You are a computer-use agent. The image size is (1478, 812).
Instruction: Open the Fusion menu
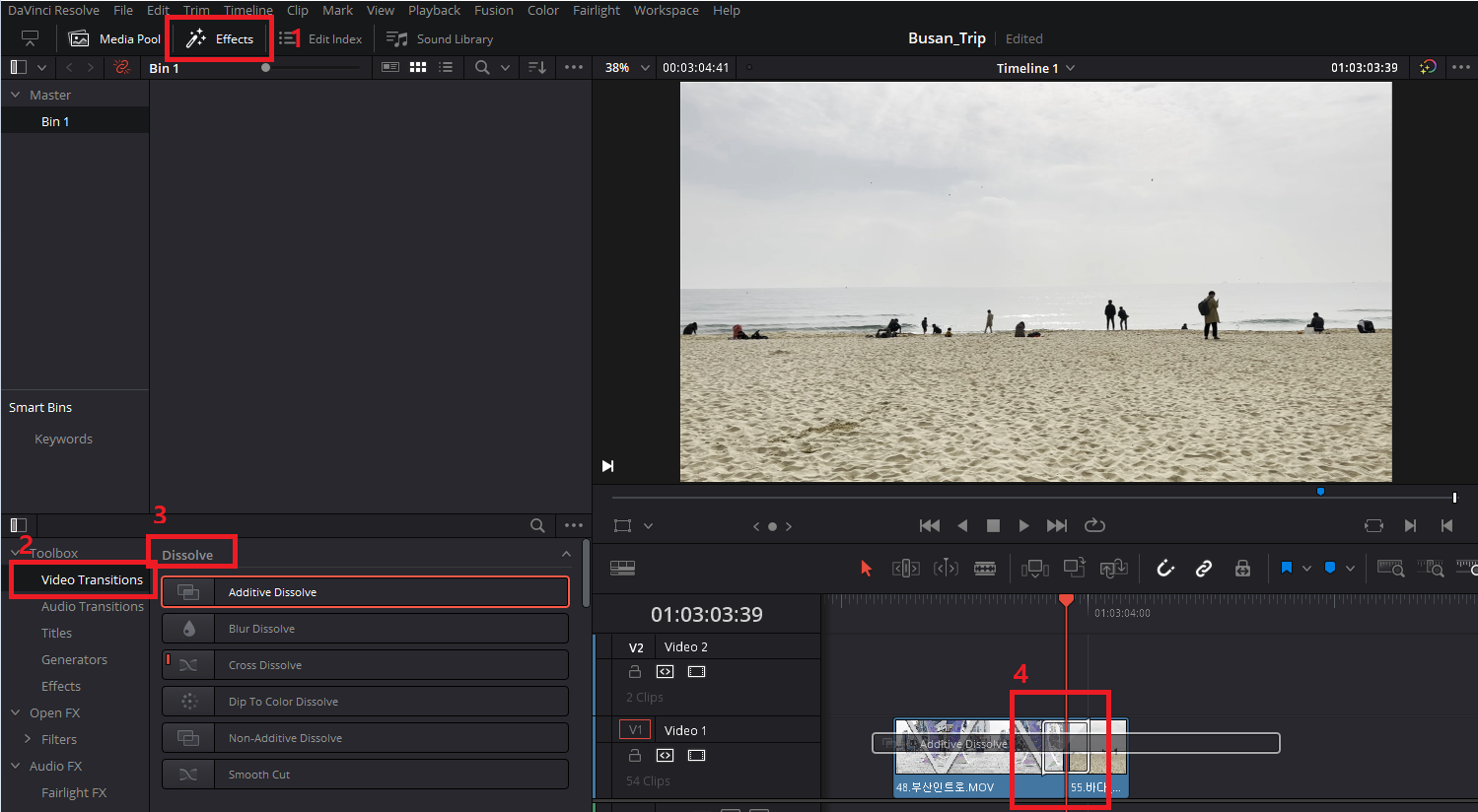[494, 11]
